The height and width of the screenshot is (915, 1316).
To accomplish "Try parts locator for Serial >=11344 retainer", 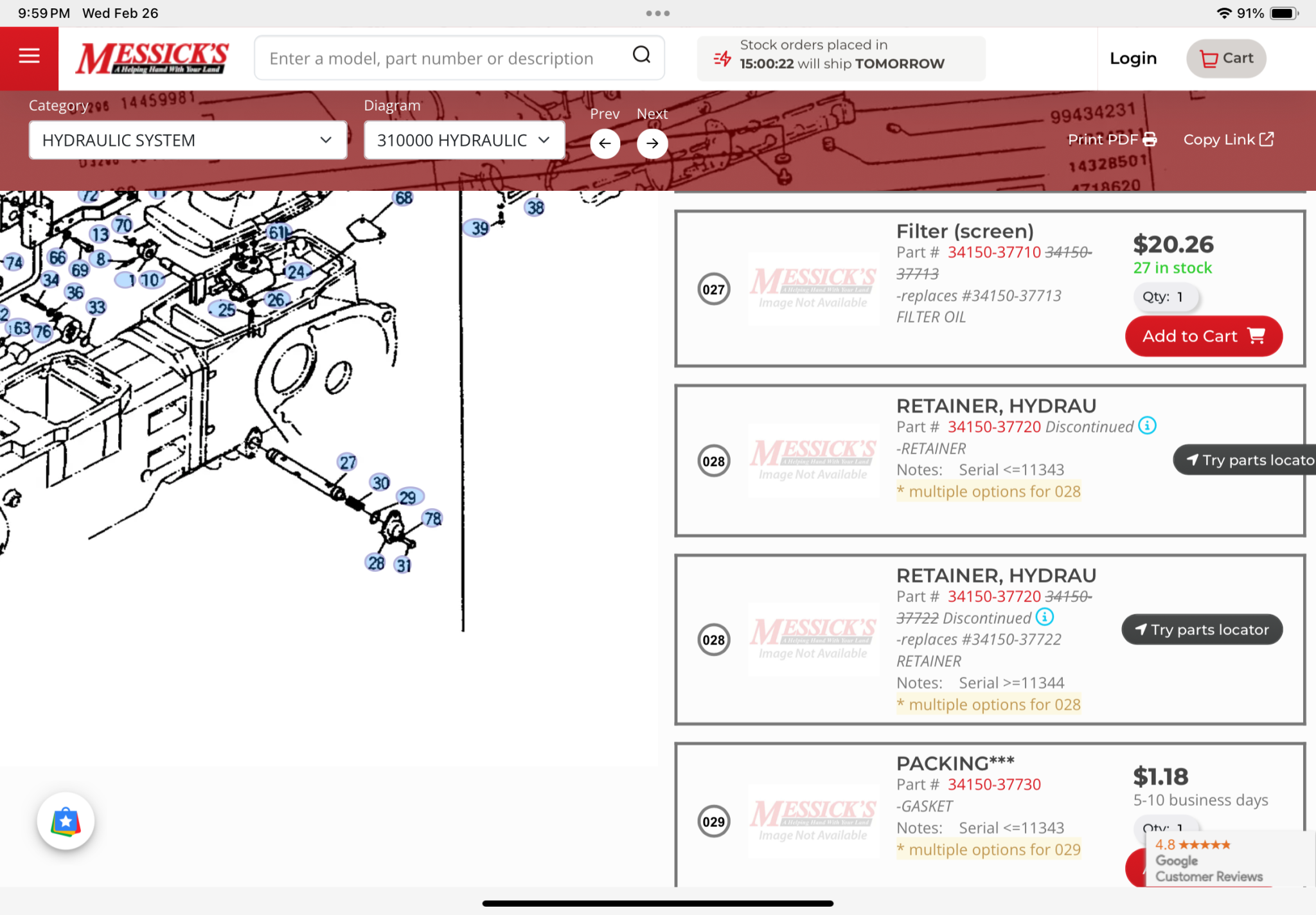I will click(x=1202, y=630).
